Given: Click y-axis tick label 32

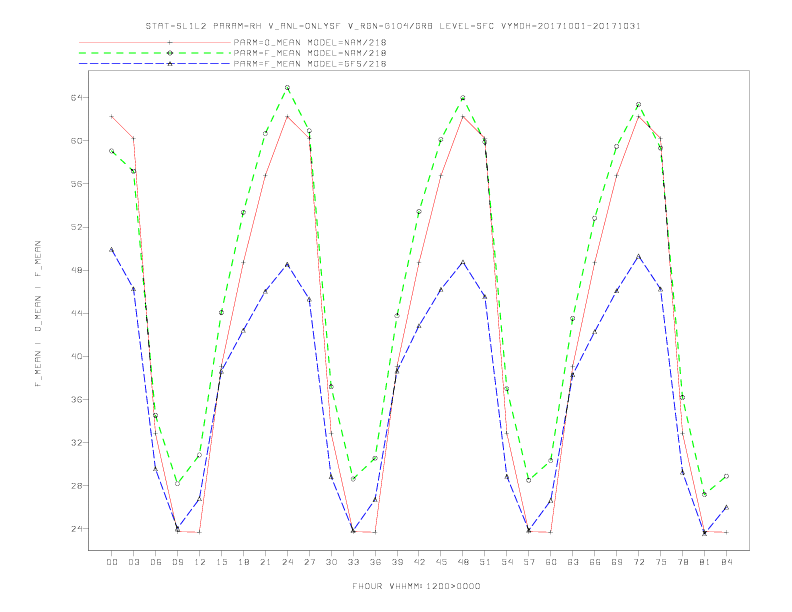Looking at the screenshot, I should [76, 442].
